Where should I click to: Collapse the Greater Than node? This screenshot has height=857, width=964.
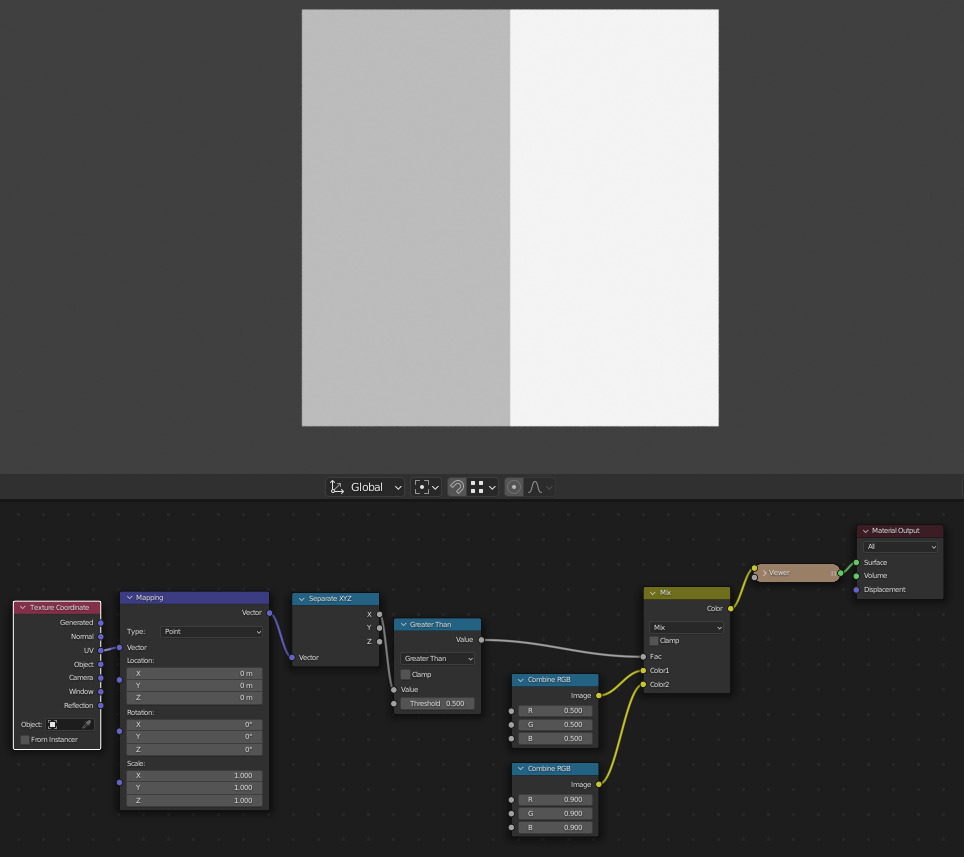pos(404,625)
